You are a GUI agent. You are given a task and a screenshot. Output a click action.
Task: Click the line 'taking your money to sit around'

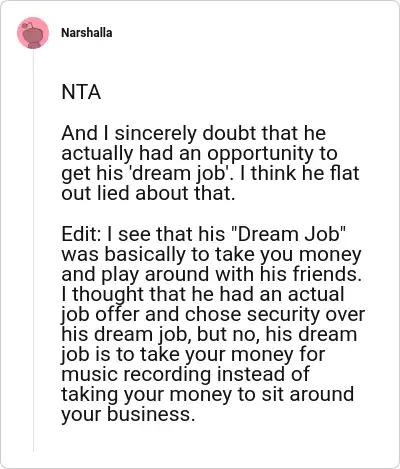[x=208, y=394]
